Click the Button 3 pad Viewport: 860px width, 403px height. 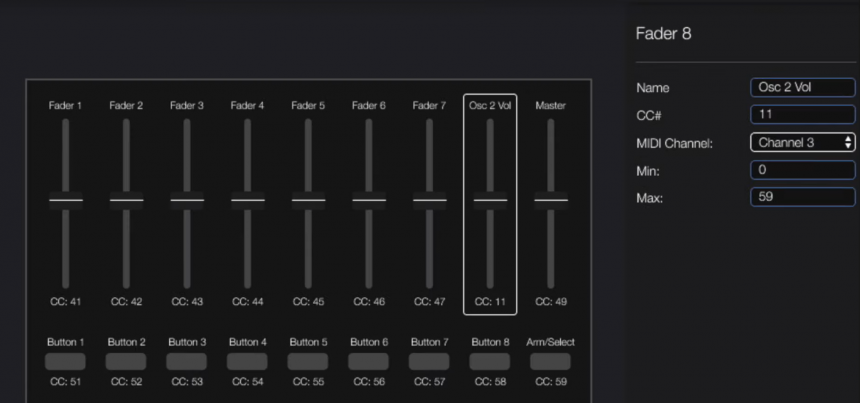pos(186,362)
